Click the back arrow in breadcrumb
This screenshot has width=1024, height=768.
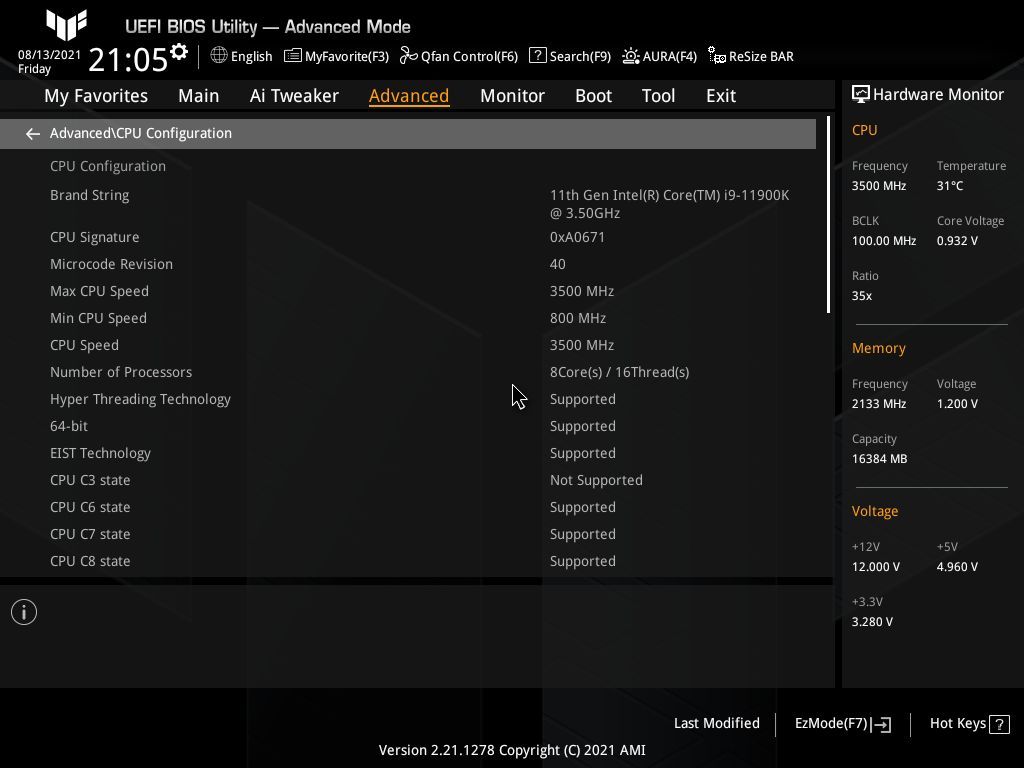click(32, 134)
